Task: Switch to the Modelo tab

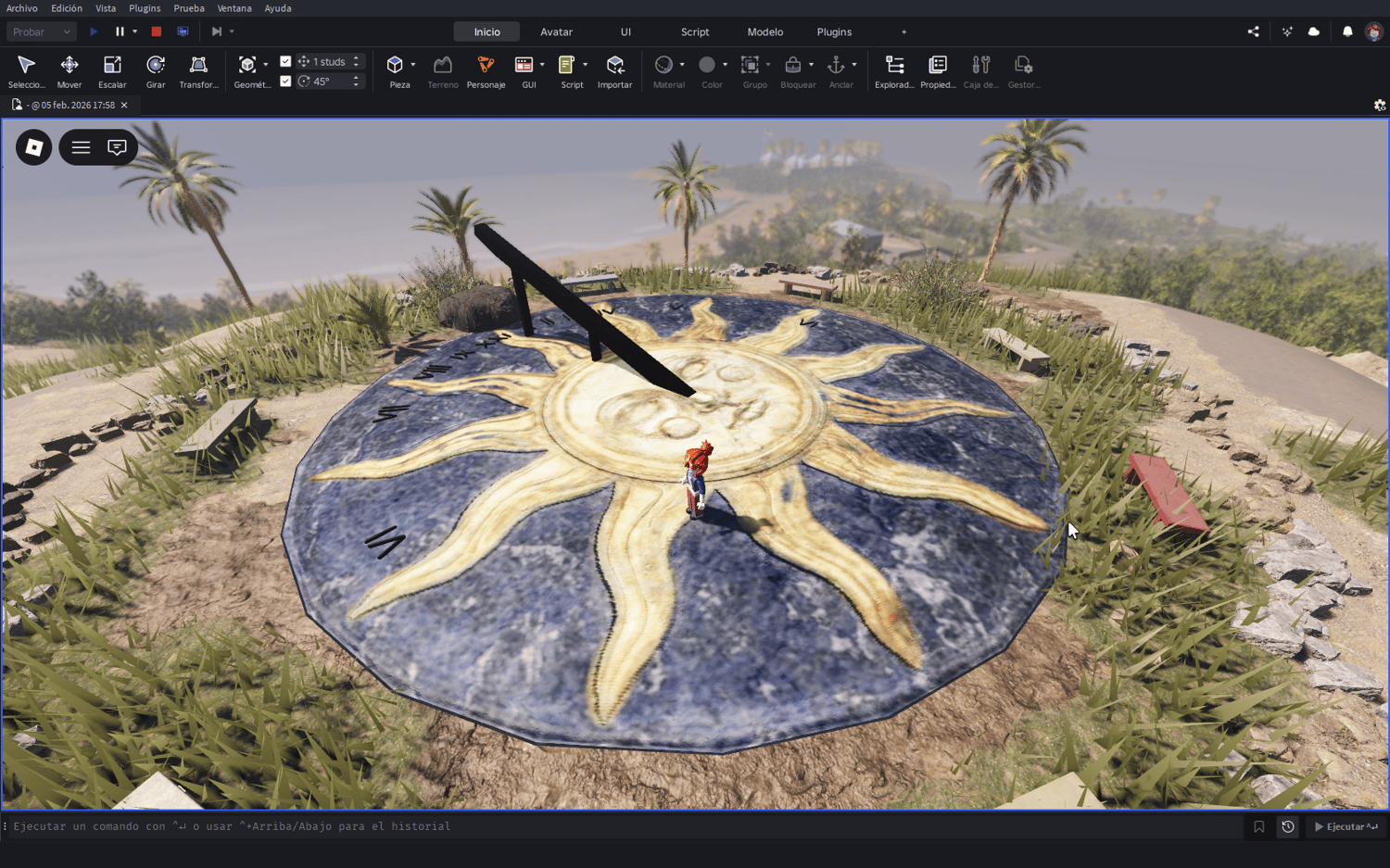Action: coord(765,31)
